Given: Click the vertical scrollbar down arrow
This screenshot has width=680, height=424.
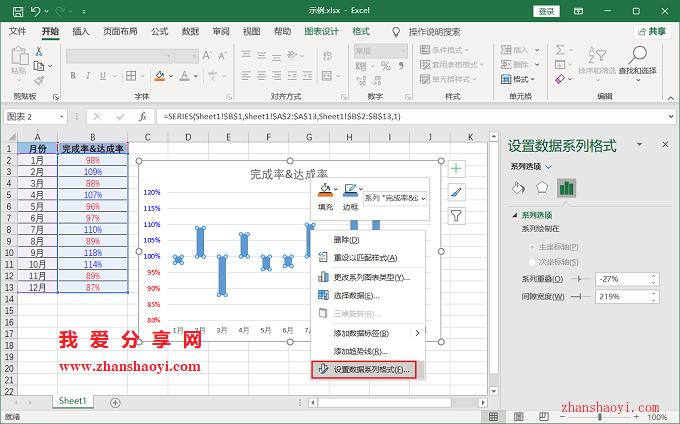Looking at the screenshot, I should pos(494,391).
